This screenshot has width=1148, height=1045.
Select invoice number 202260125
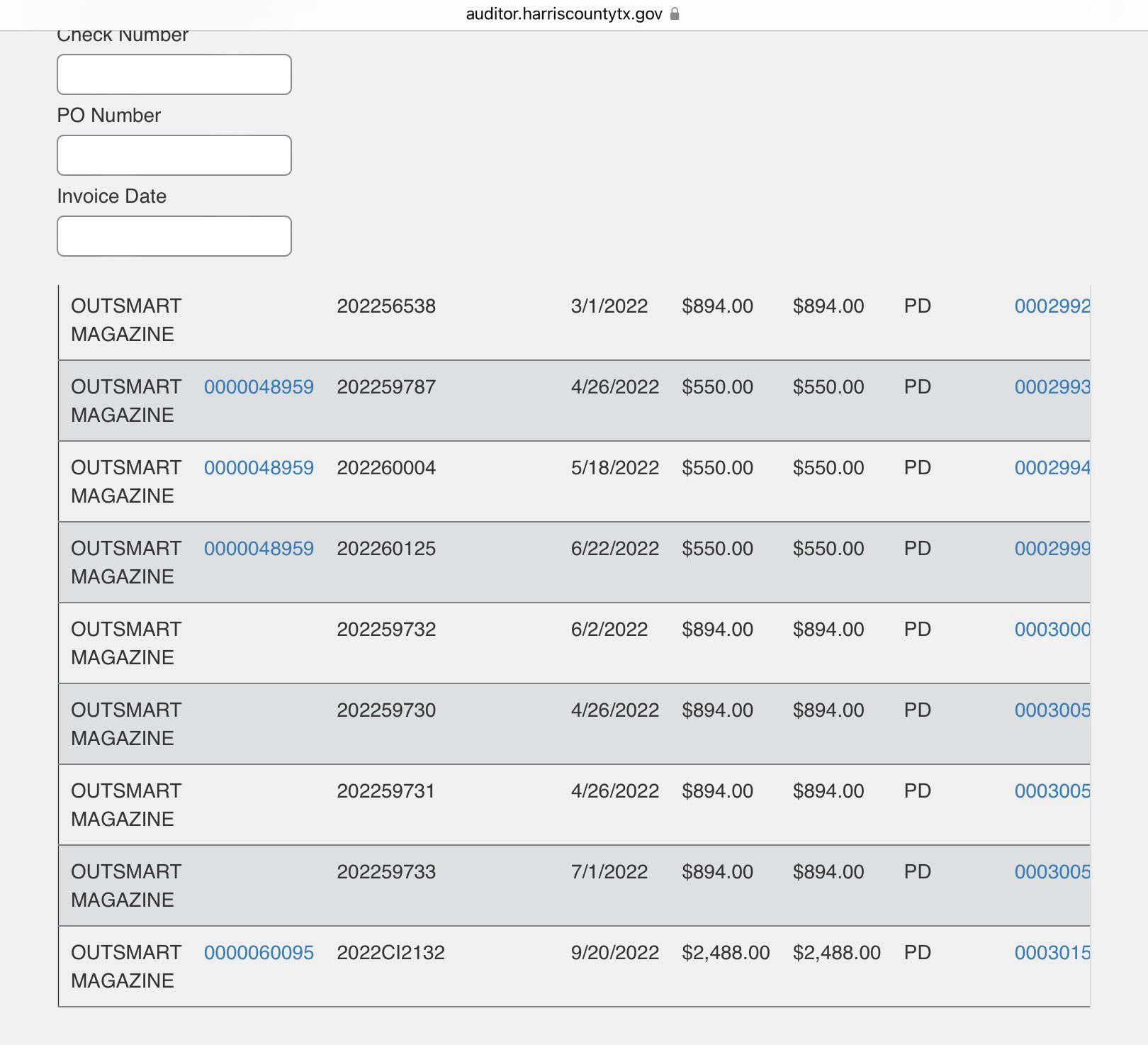(x=386, y=549)
